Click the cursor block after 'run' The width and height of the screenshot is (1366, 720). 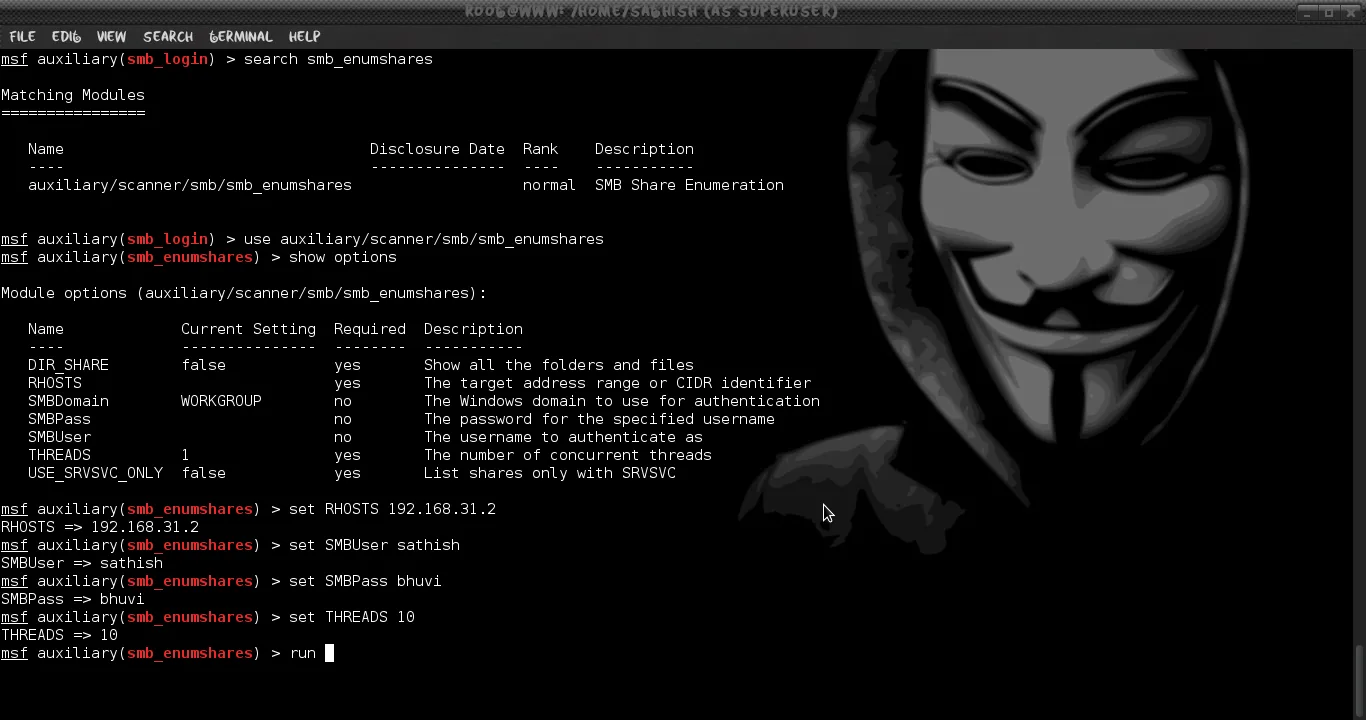[329, 653]
